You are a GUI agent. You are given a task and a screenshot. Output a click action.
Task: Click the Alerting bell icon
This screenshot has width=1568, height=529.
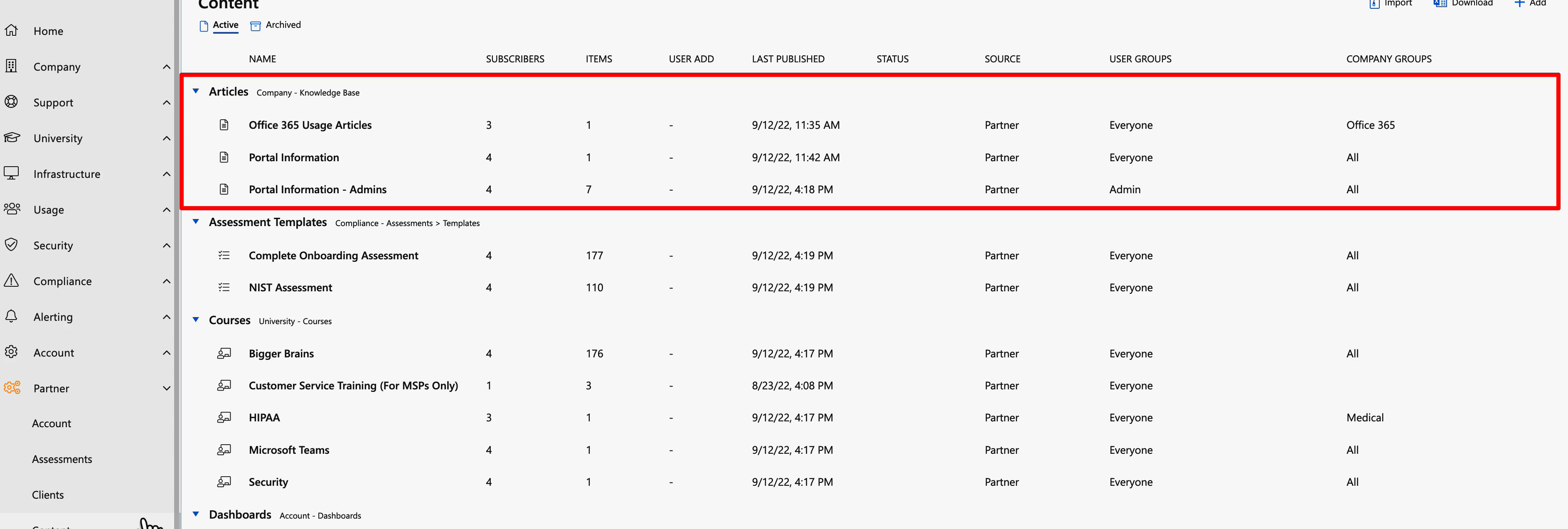tap(12, 317)
